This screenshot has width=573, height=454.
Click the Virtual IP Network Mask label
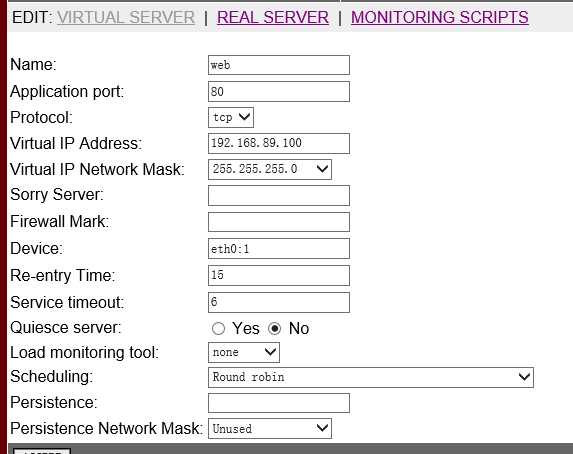coord(97,169)
